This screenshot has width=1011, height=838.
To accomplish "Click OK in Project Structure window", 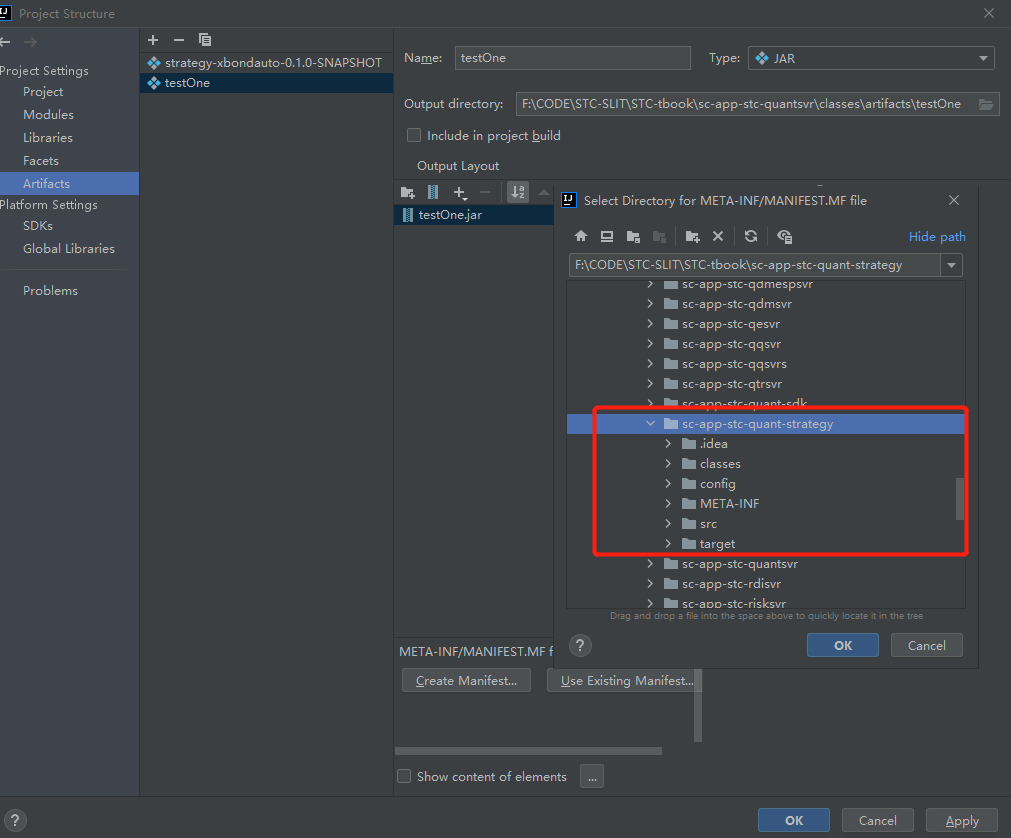I will (x=794, y=821).
